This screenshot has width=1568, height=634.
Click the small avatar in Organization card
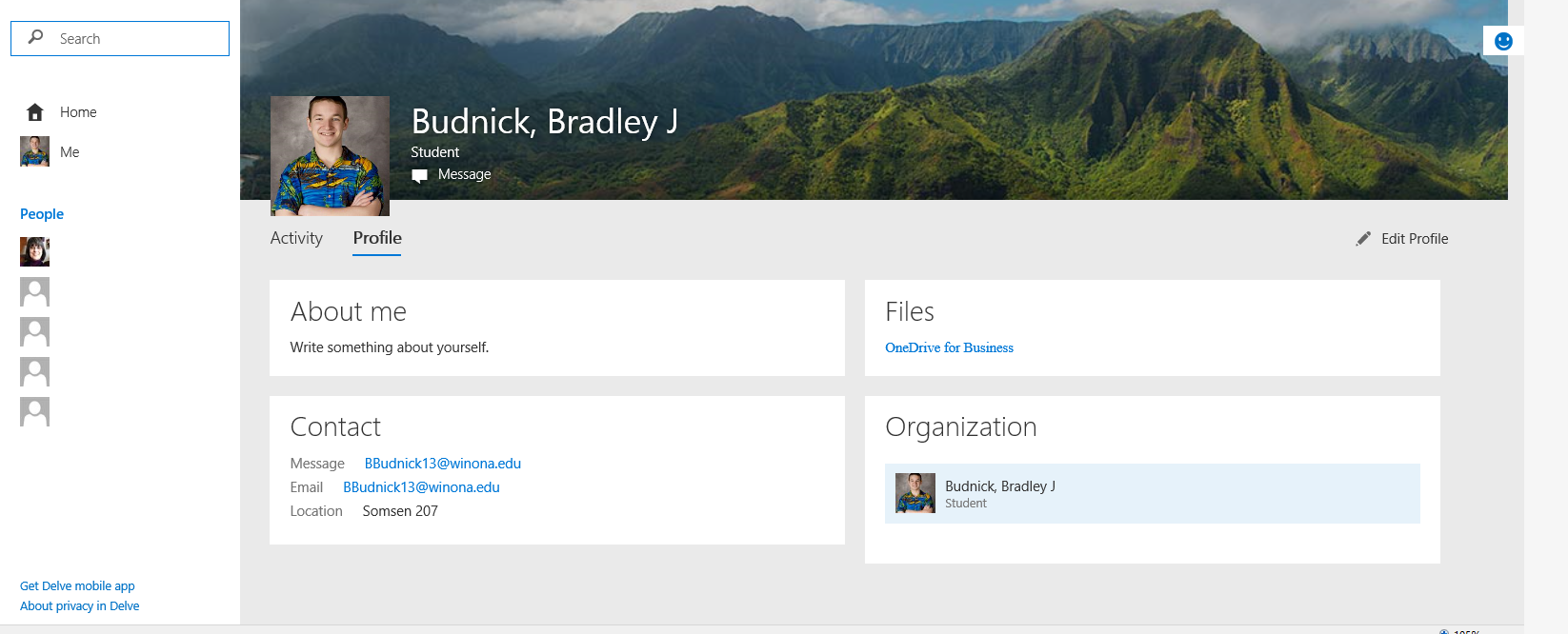pyautogui.click(x=915, y=493)
